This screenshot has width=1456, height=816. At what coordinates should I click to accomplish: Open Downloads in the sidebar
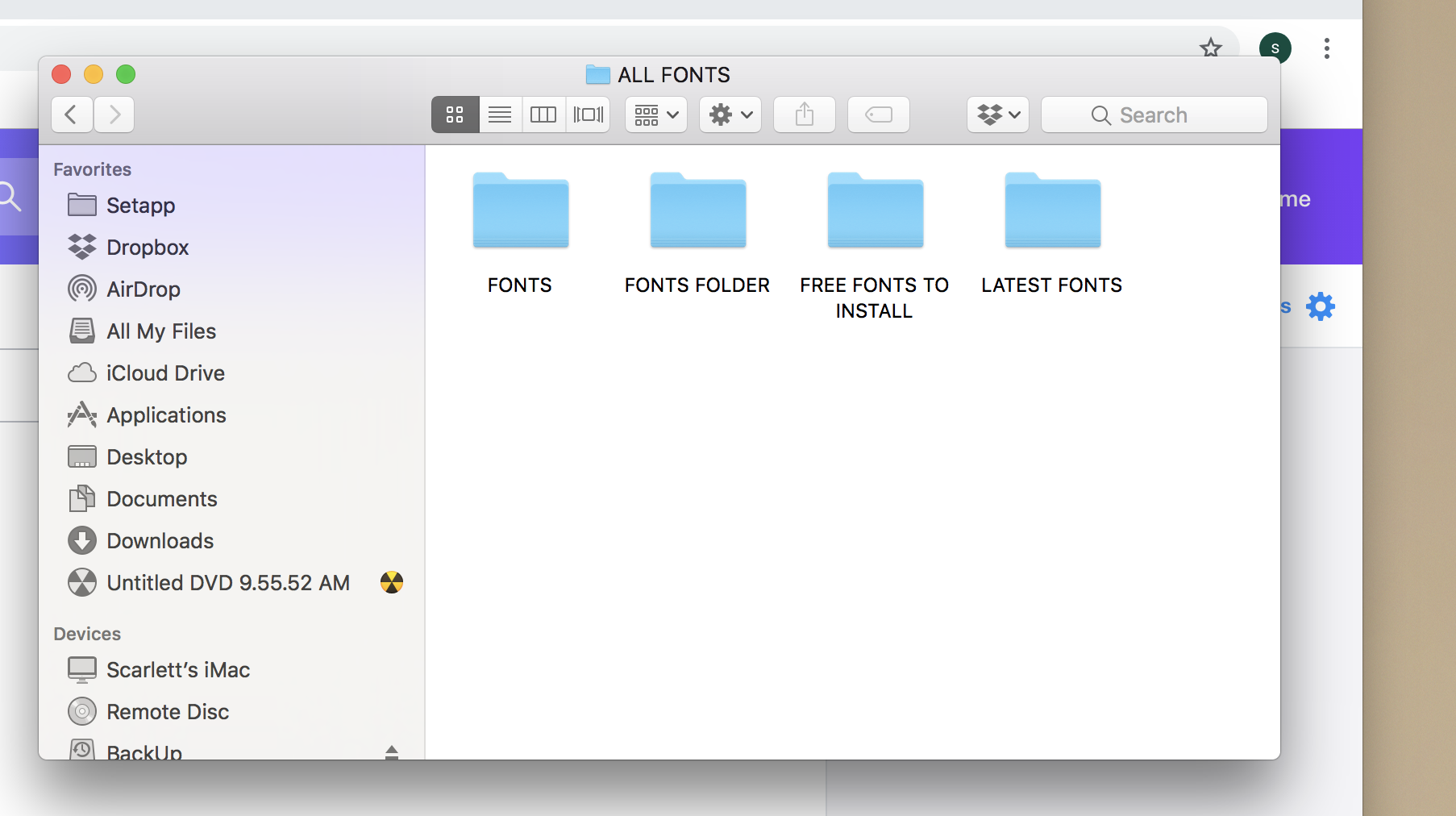232,541
